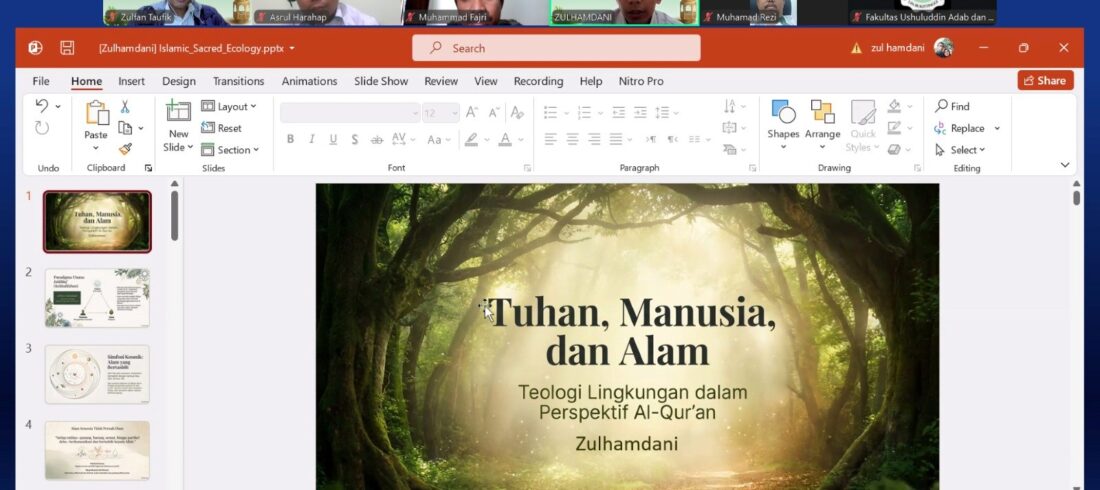This screenshot has width=1100, height=490.
Task: Toggle Bold formatting
Action: (290, 140)
